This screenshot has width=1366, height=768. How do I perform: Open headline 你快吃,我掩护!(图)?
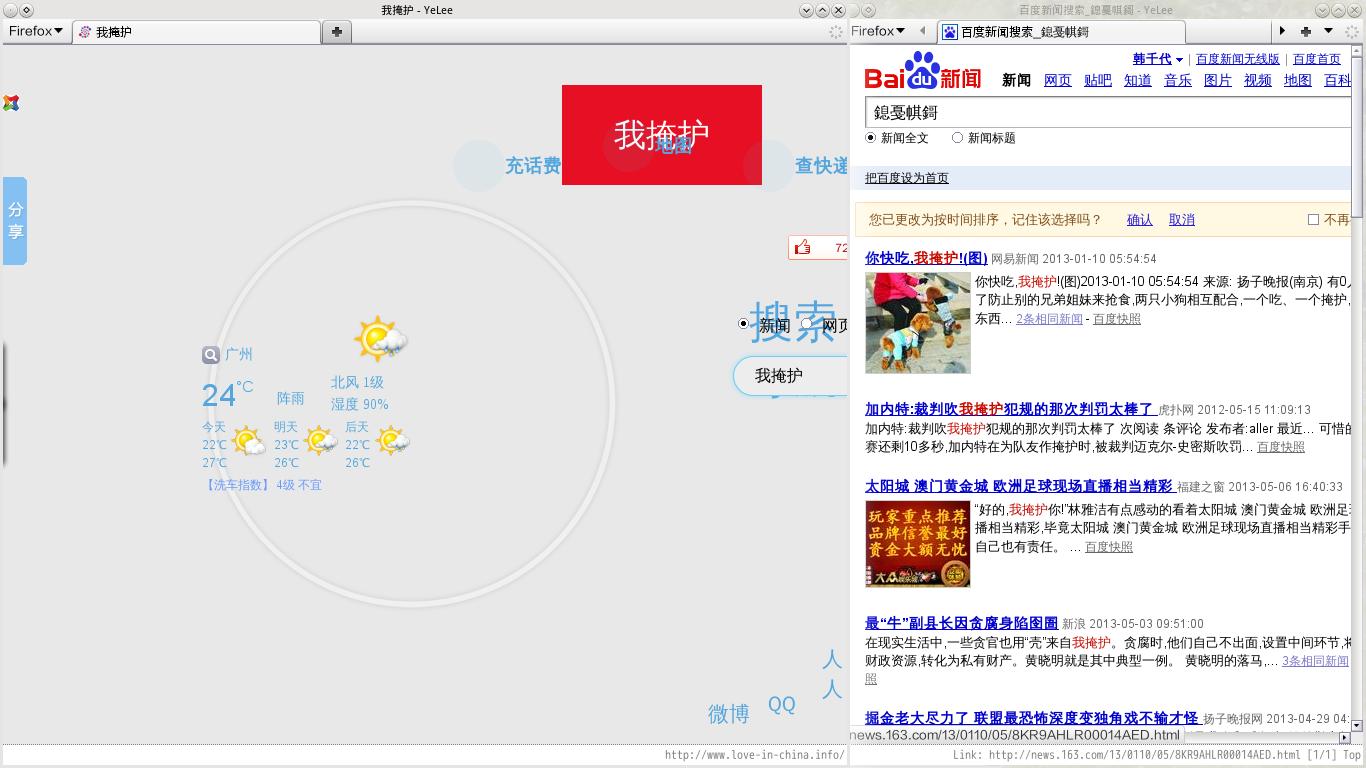pos(926,258)
